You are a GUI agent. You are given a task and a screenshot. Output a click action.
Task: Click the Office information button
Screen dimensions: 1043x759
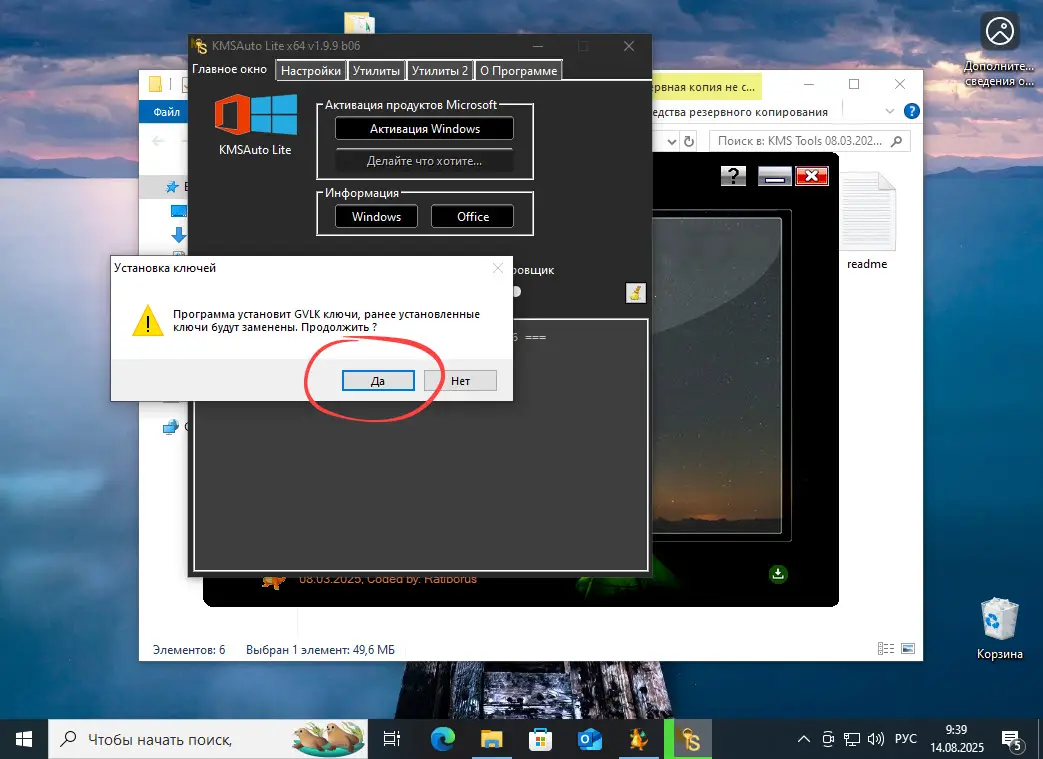pos(473,216)
